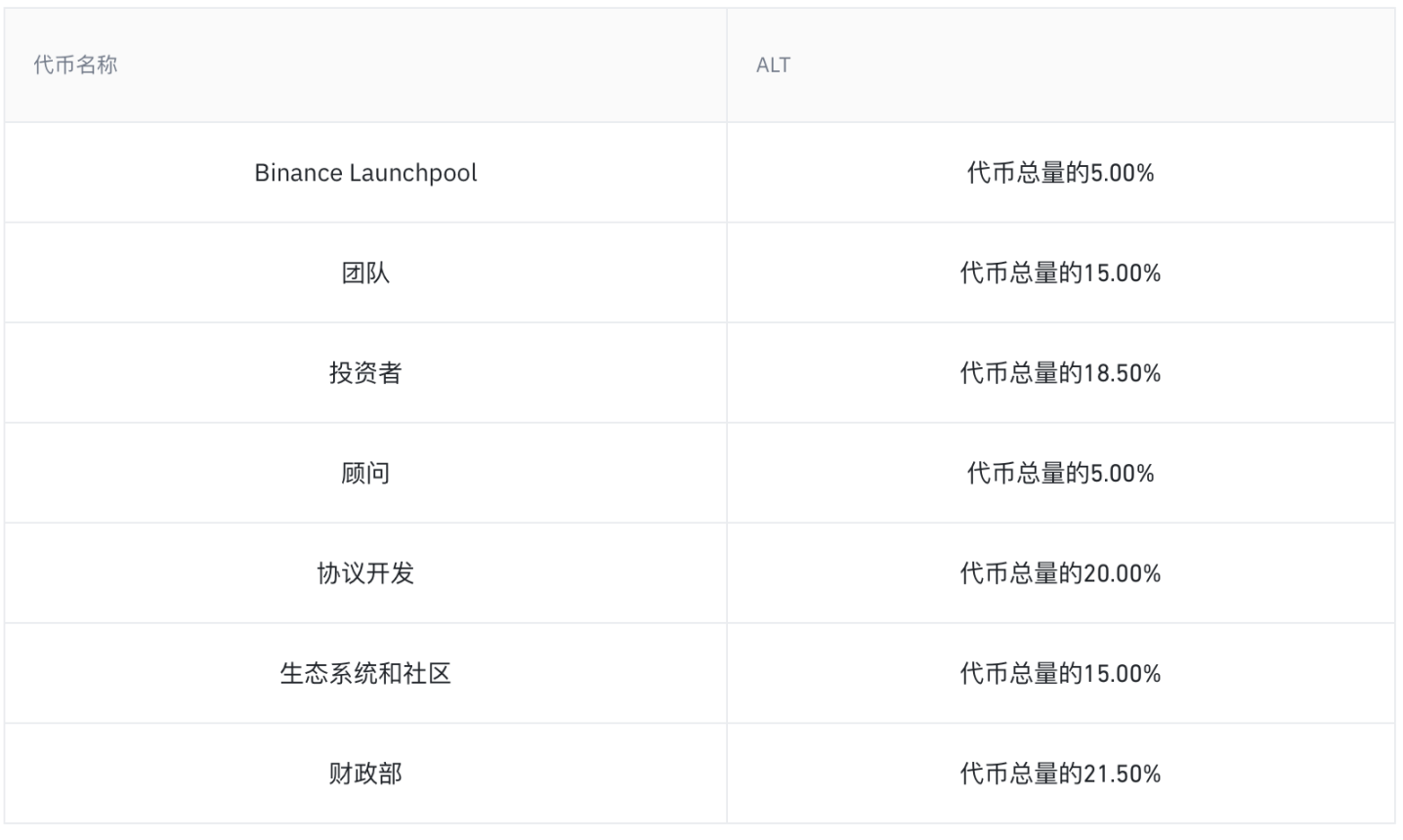Select the Binance Launchpool row label
The height and width of the screenshot is (840, 1403).
pos(365,173)
